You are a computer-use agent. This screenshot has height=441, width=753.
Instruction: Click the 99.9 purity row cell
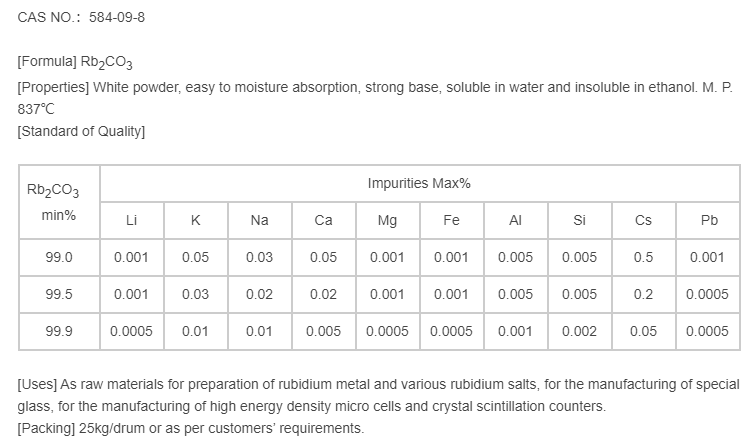pyautogui.click(x=59, y=331)
